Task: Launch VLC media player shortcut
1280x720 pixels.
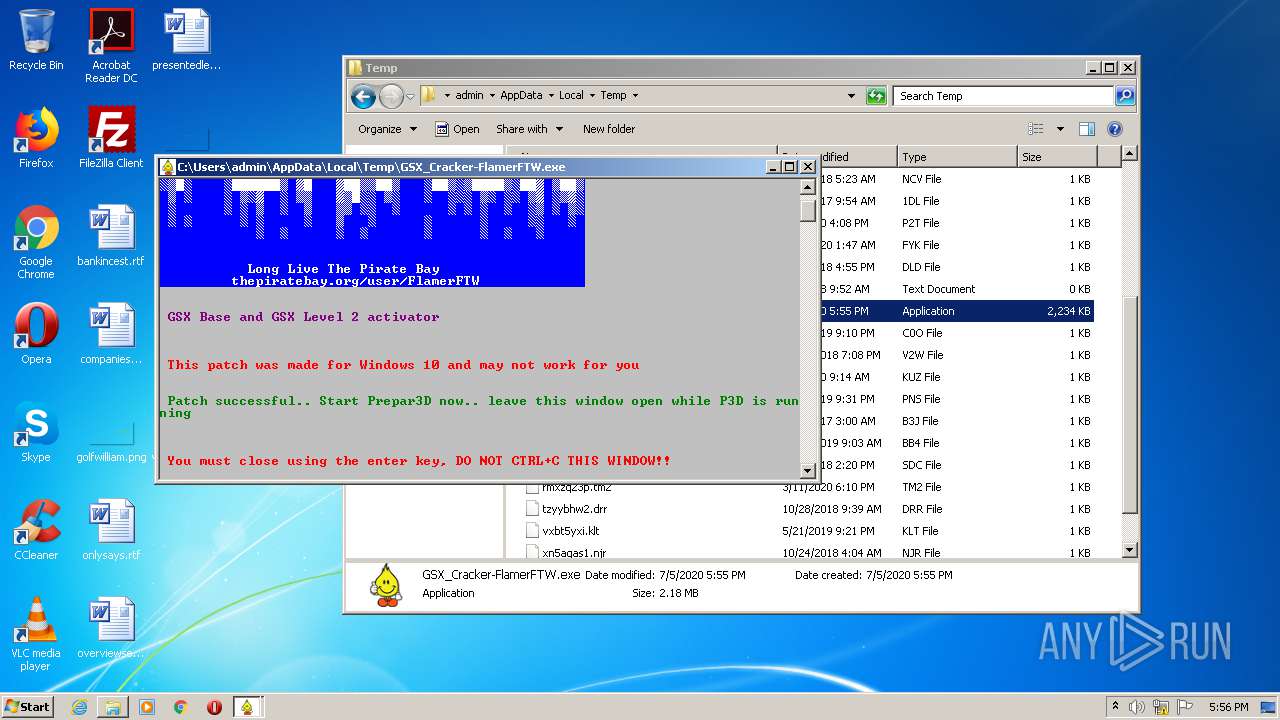Action: (36, 635)
